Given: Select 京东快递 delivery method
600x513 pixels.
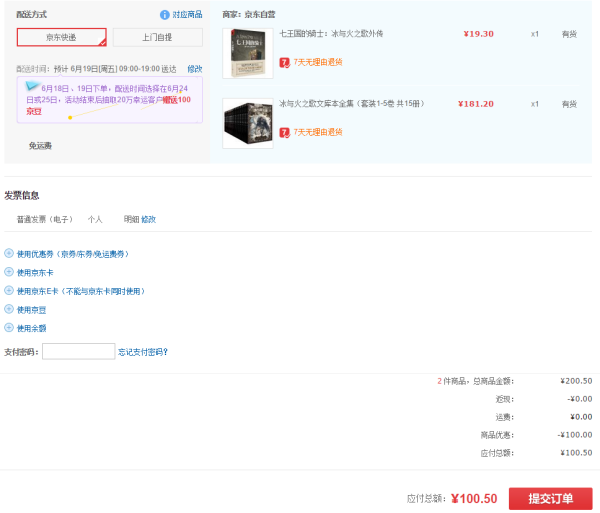Looking at the screenshot, I should pyautogui.click(x=61, y=37).
